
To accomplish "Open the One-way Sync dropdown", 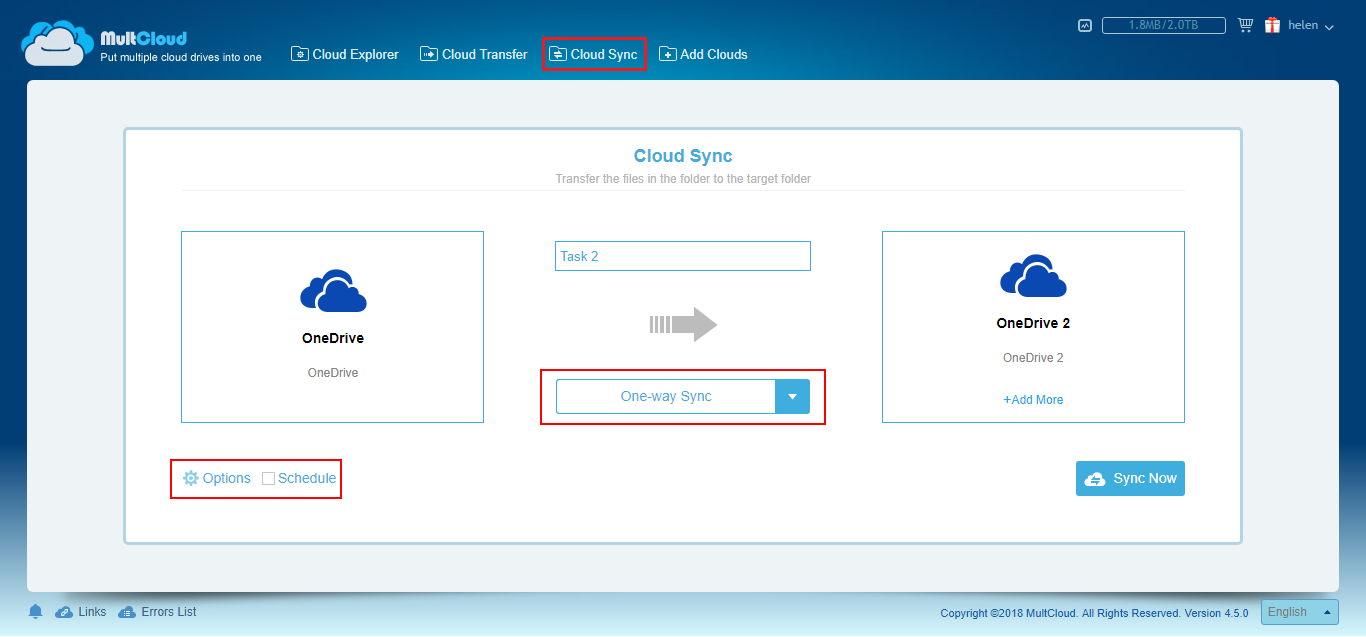I will tap(683, 396).
